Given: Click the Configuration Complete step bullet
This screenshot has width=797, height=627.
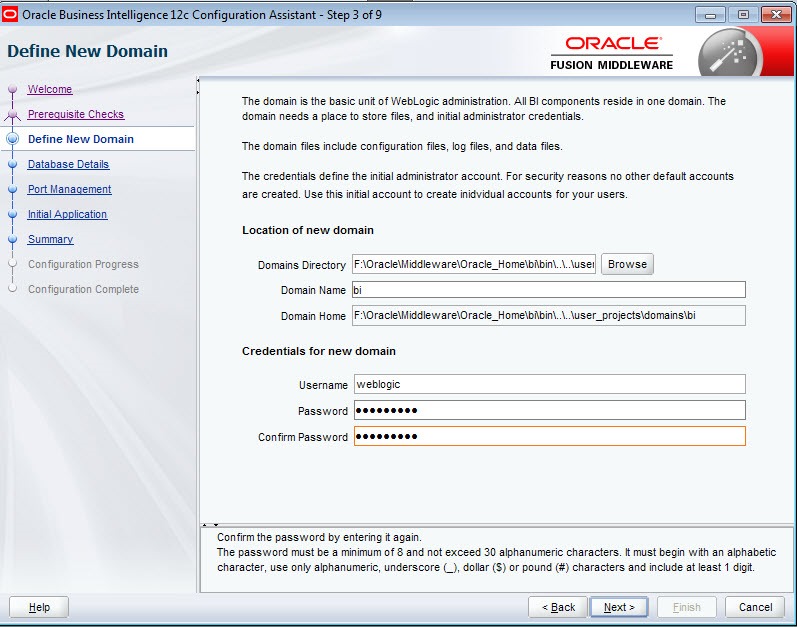Looking at the screenshot, I should click(x=13, y=289).
